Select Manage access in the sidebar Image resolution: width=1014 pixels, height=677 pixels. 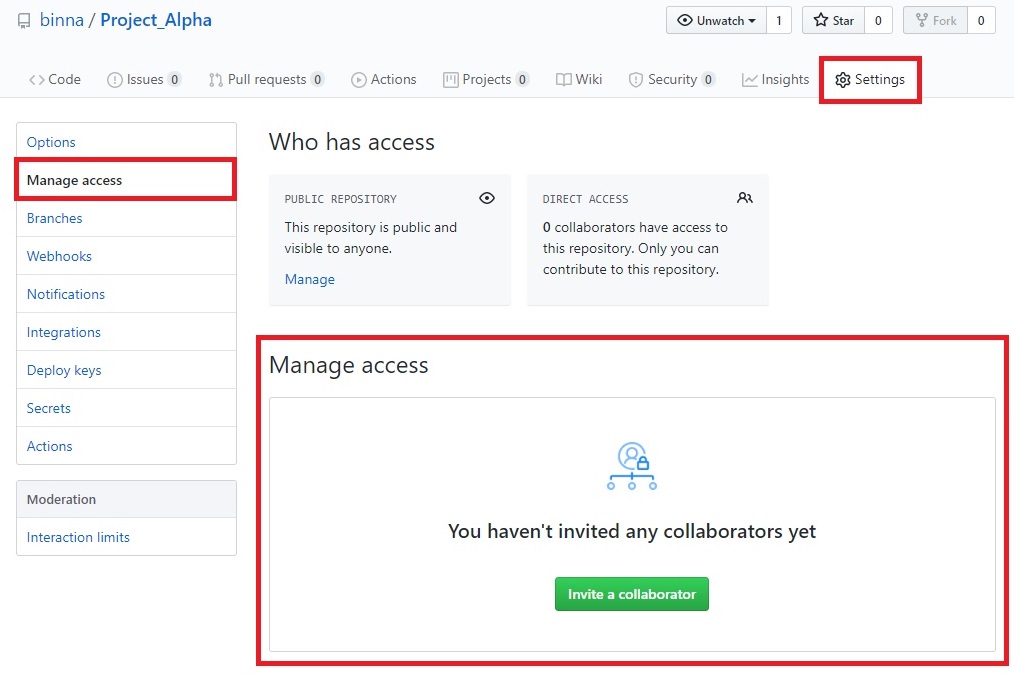point(126,180)
